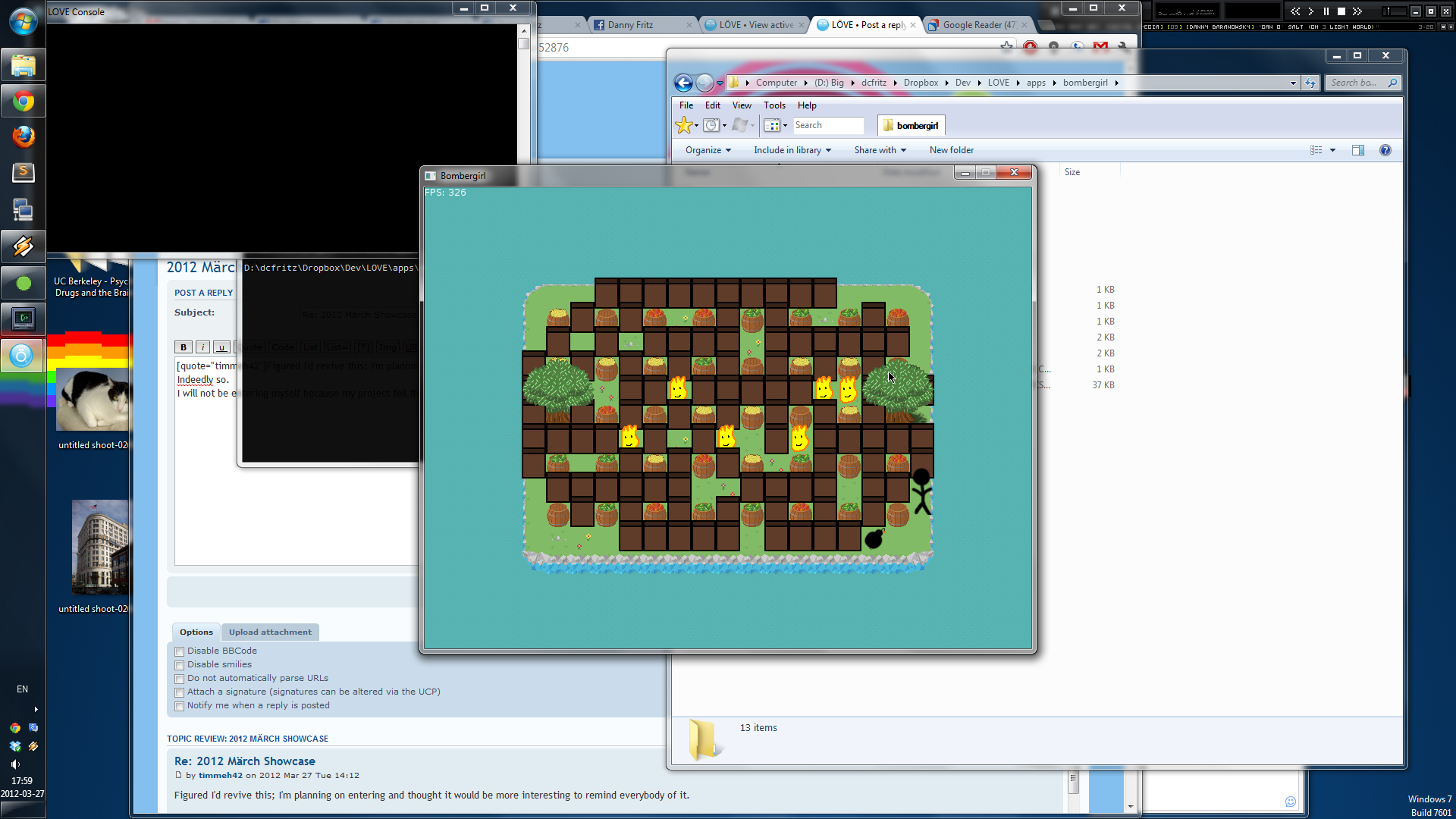Show hidden tray icons arrow

tap(36, 709)
